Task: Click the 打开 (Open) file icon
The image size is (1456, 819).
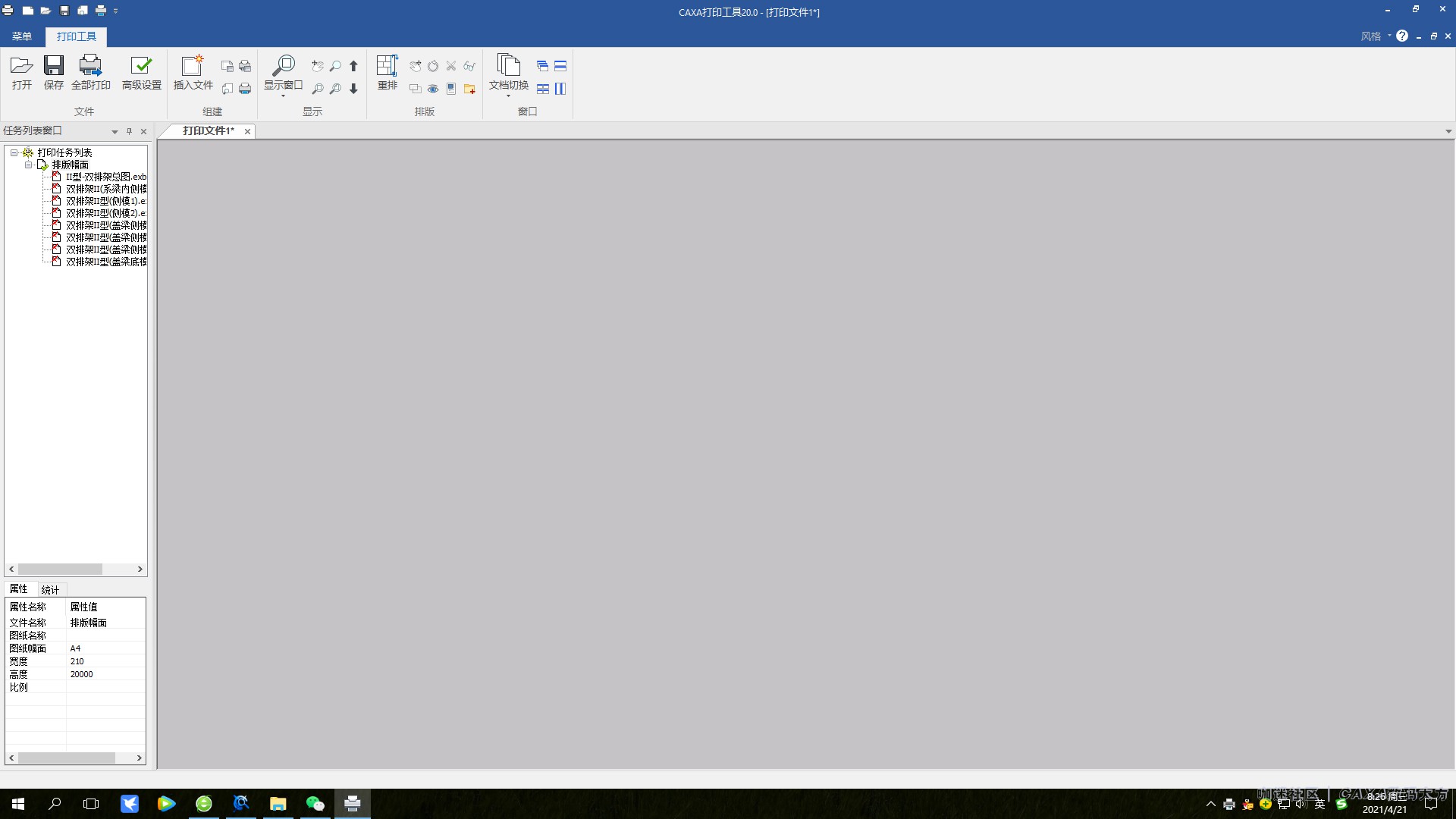Action: pos(21,67)
